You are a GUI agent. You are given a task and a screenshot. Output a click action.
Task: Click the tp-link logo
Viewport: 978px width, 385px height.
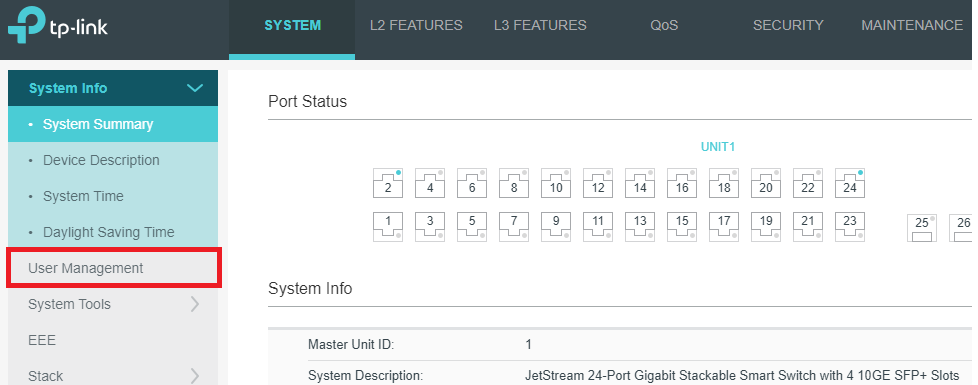(x=58, y=26)
